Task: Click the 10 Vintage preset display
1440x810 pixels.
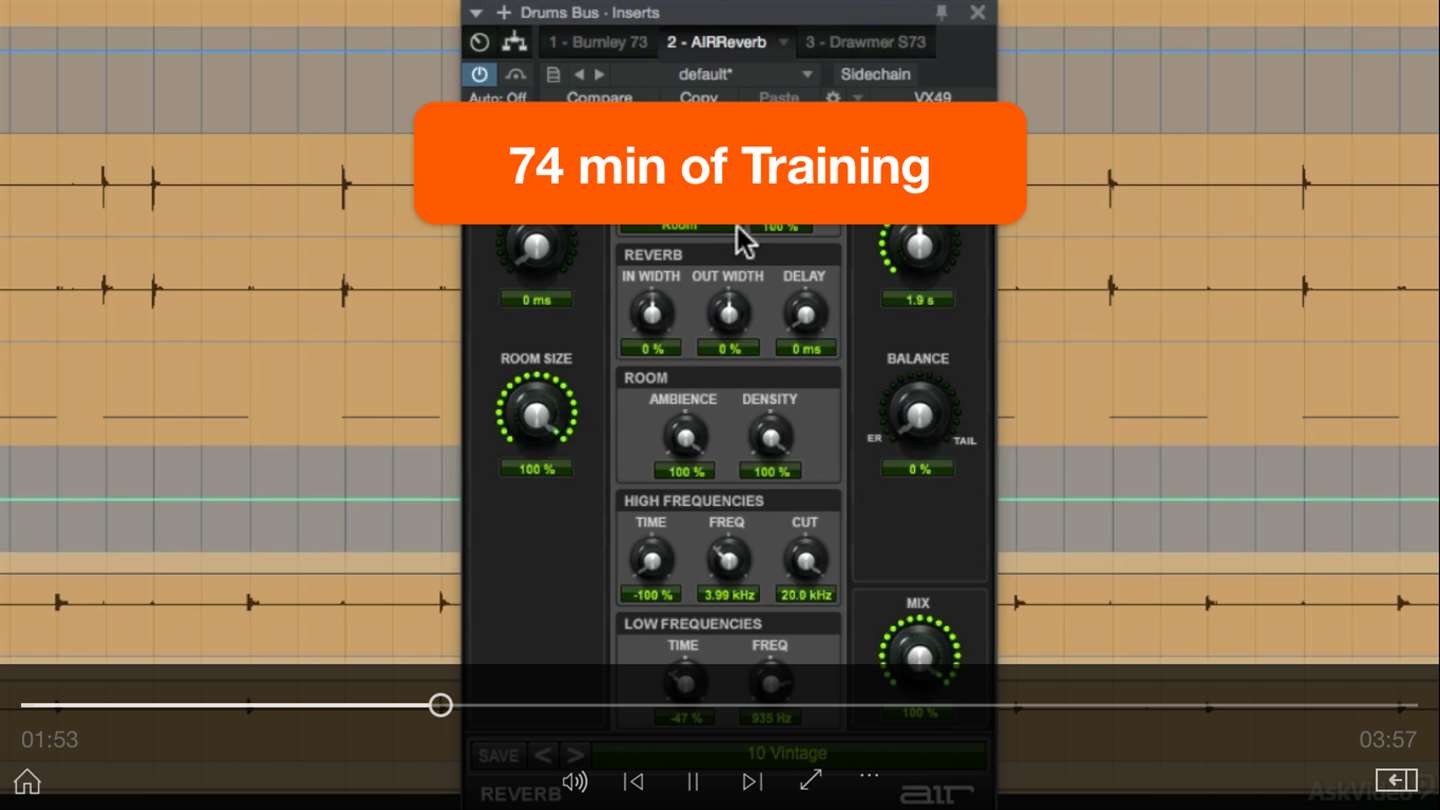Action: point(787,754)
